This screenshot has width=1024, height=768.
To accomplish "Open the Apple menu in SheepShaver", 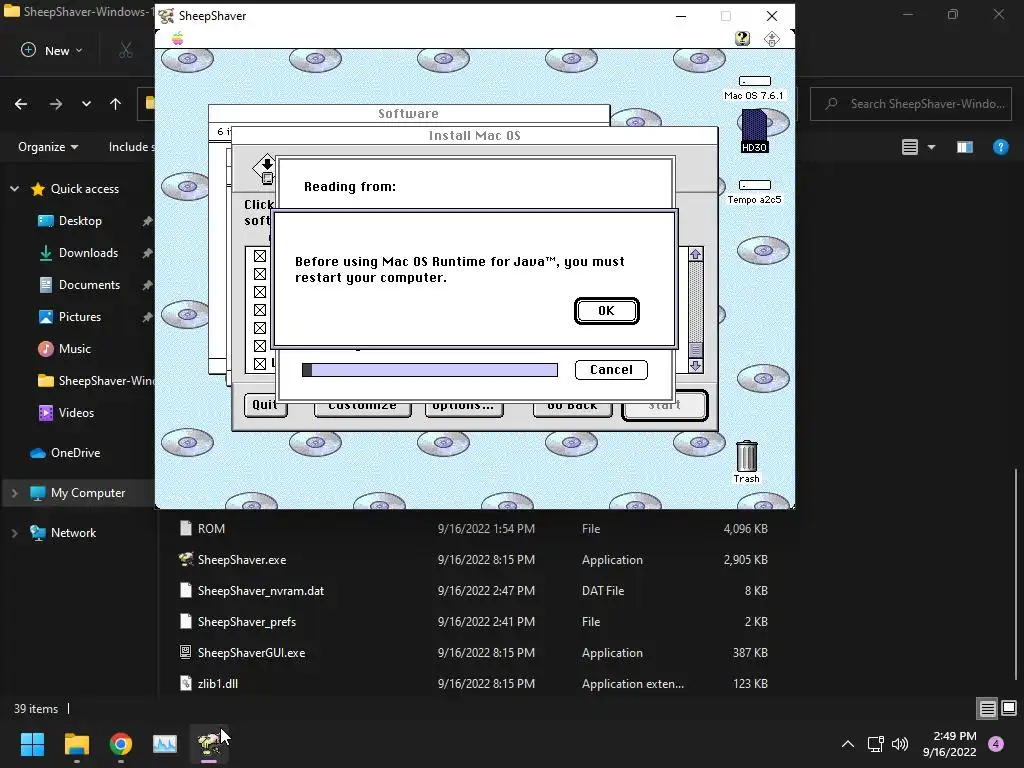I will [x=178, y=39].
